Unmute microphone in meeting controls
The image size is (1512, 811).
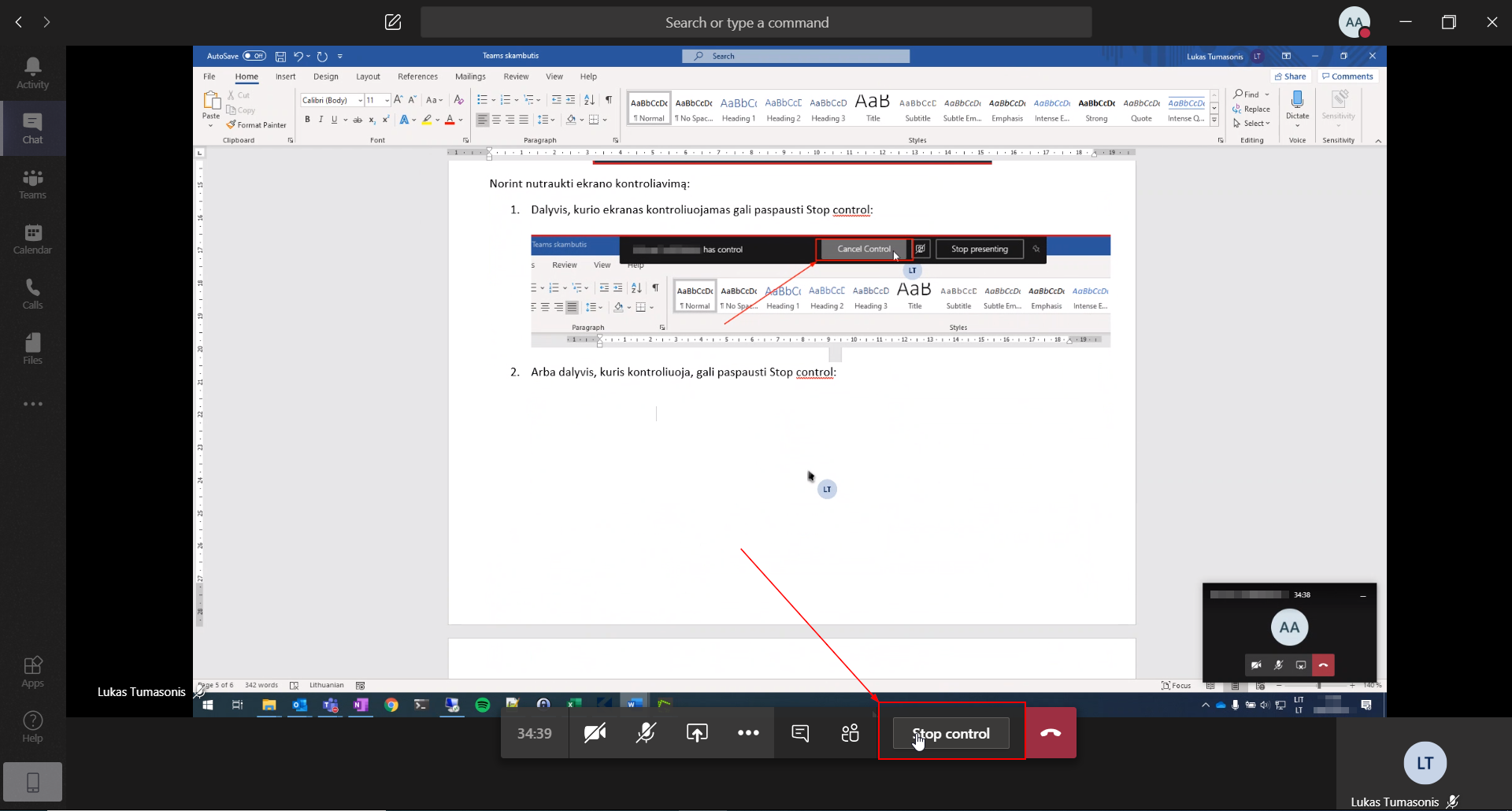[646, 733]
